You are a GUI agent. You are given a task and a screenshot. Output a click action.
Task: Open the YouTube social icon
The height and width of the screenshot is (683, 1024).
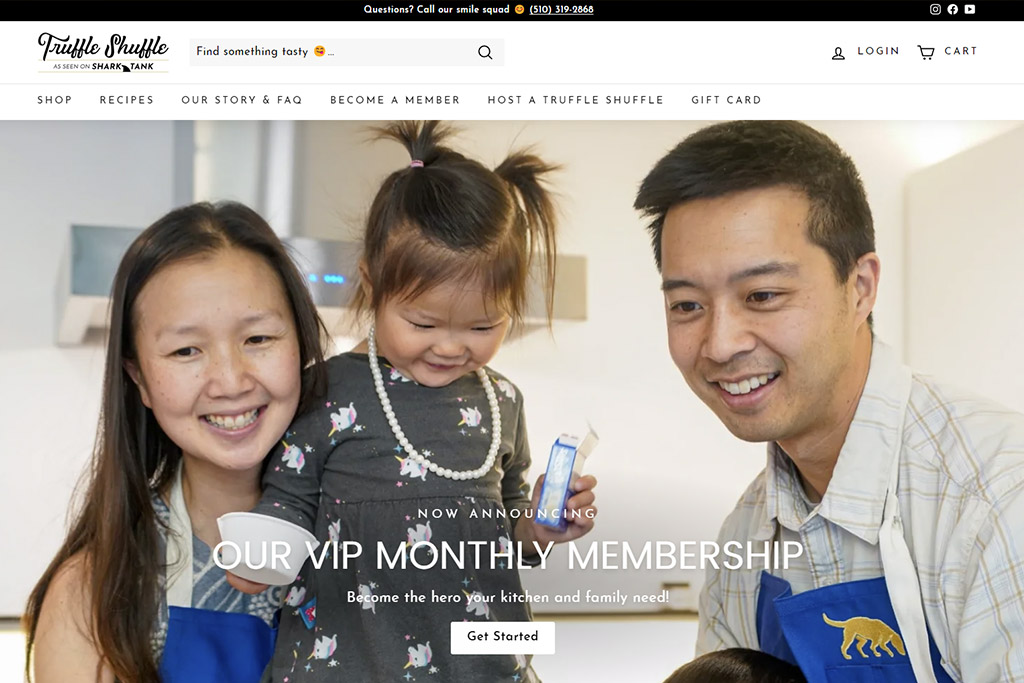coord(970,9)
